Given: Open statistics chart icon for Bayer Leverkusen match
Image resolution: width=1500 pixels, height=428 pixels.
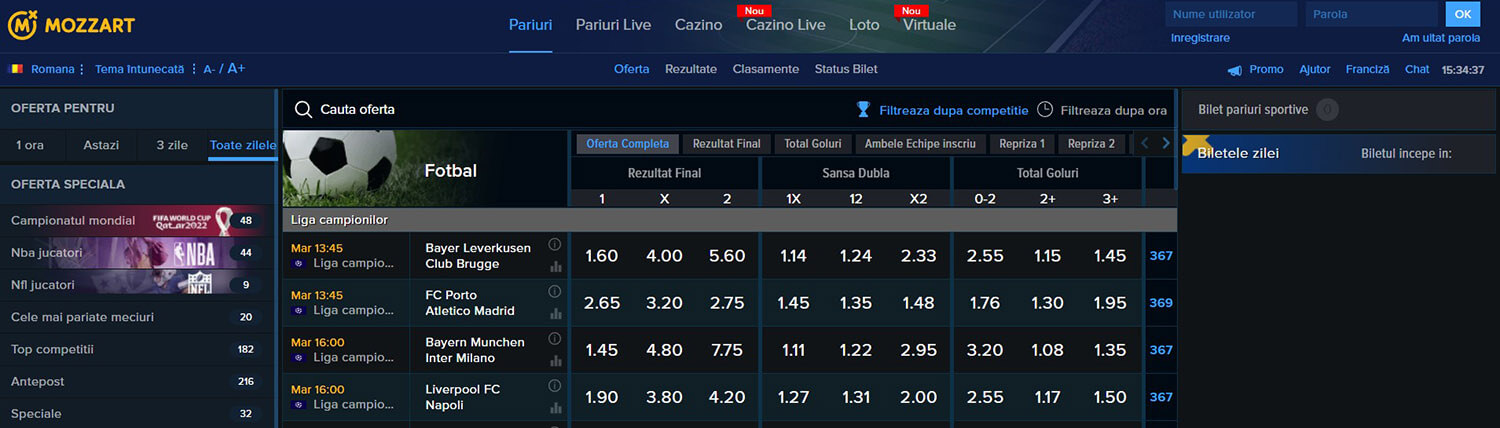Looking at the screenshot, I should click(x=555, y=267).
